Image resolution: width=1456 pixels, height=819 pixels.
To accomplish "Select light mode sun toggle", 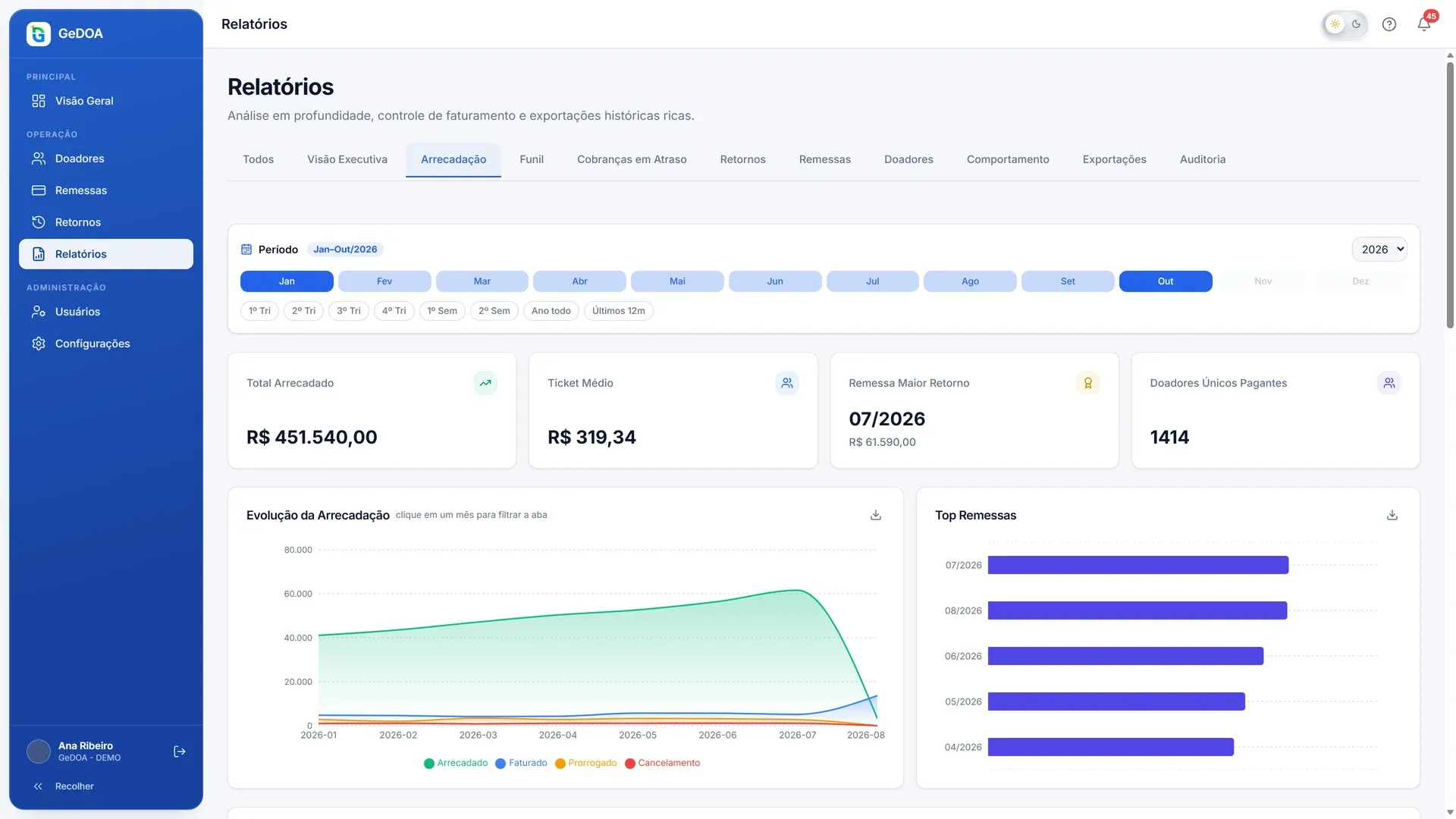I will point(1335,24).
